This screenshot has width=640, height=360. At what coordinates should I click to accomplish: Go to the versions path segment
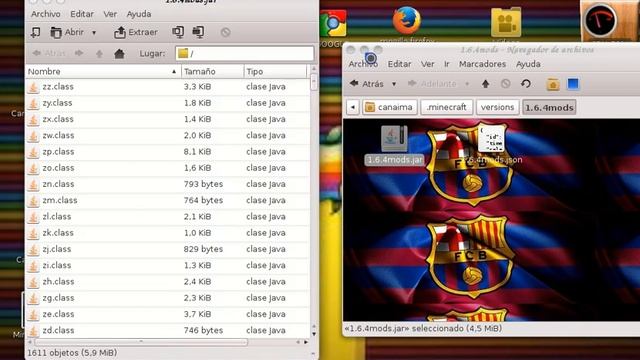[498, 107]
